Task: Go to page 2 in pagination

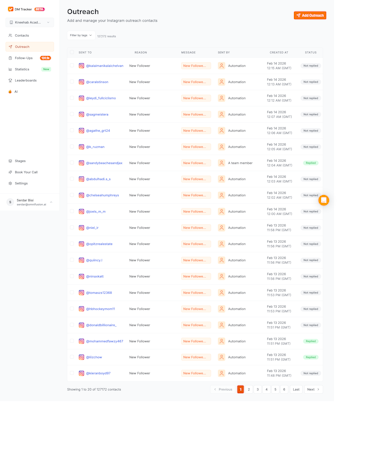Action: click(x=249, y=389)
